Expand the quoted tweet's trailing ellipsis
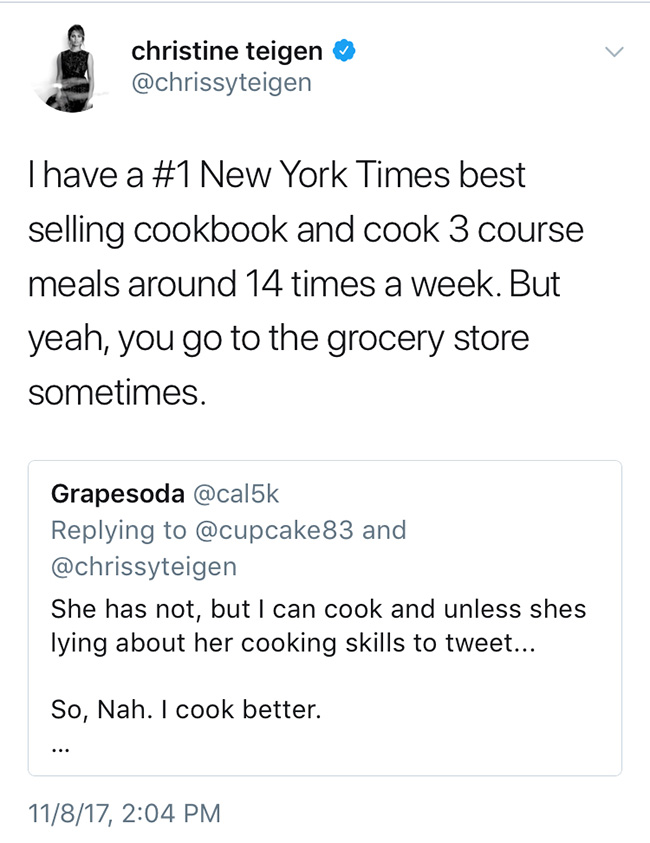 [59, 745]
